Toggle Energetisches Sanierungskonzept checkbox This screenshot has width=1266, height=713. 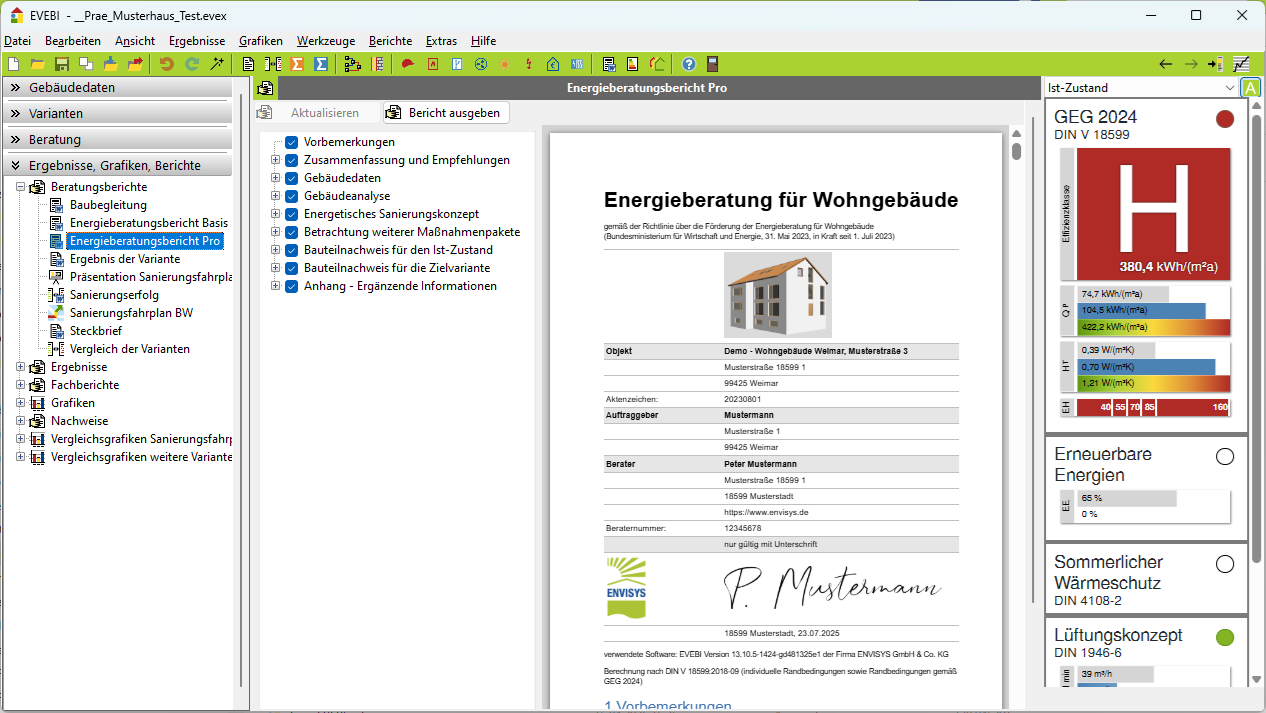[292, 214]
